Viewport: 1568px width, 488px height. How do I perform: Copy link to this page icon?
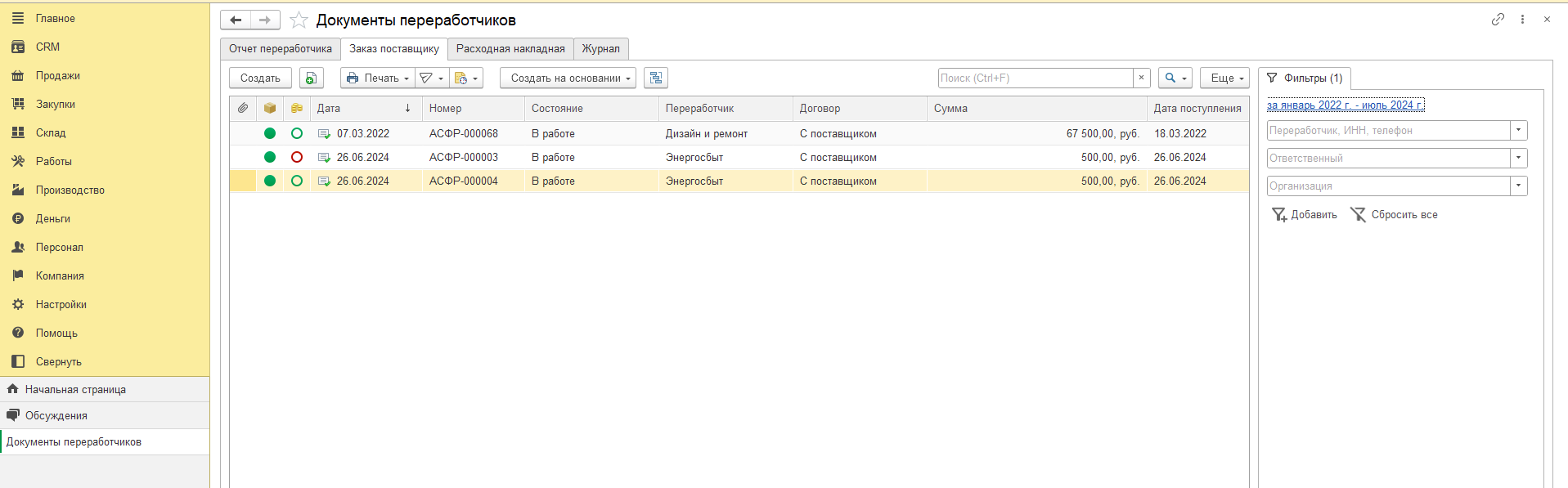click(x=1498, y=19)
